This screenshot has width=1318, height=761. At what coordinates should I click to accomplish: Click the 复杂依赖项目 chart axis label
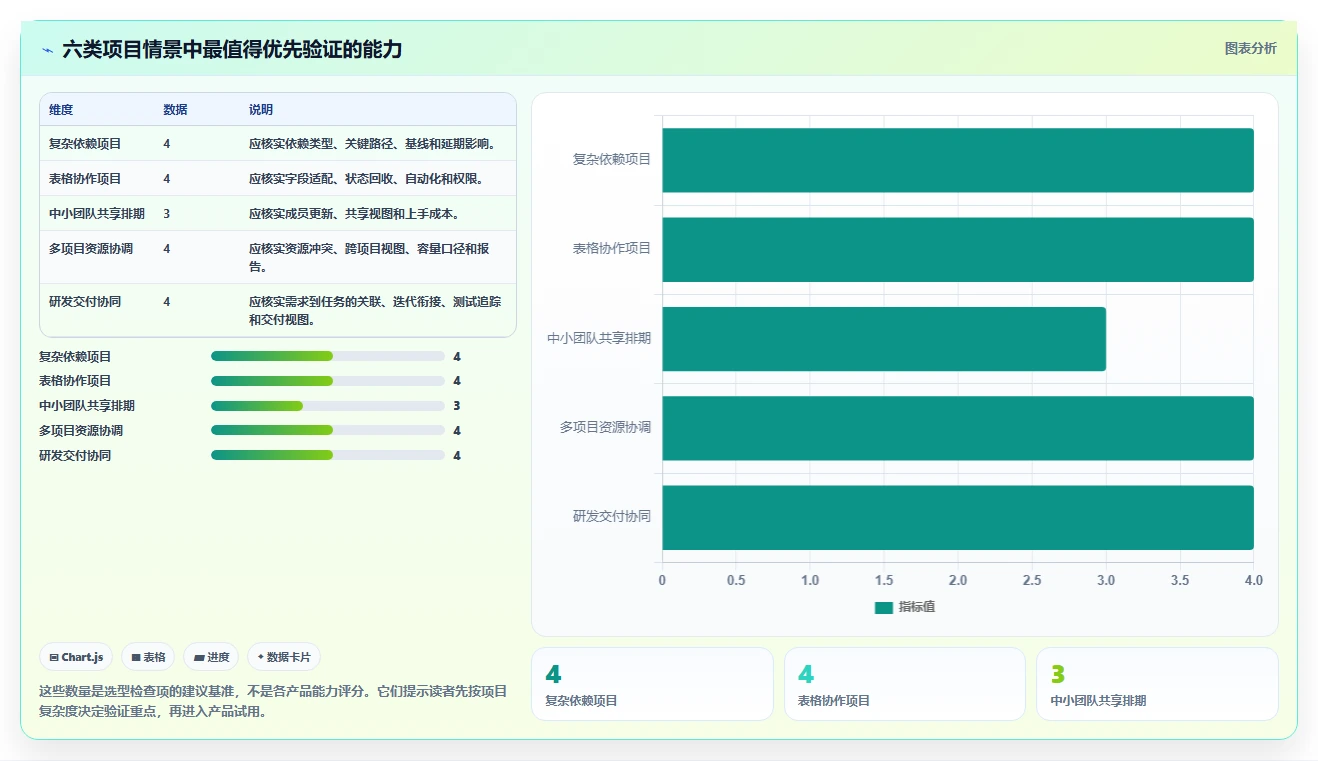coord(612,159)
